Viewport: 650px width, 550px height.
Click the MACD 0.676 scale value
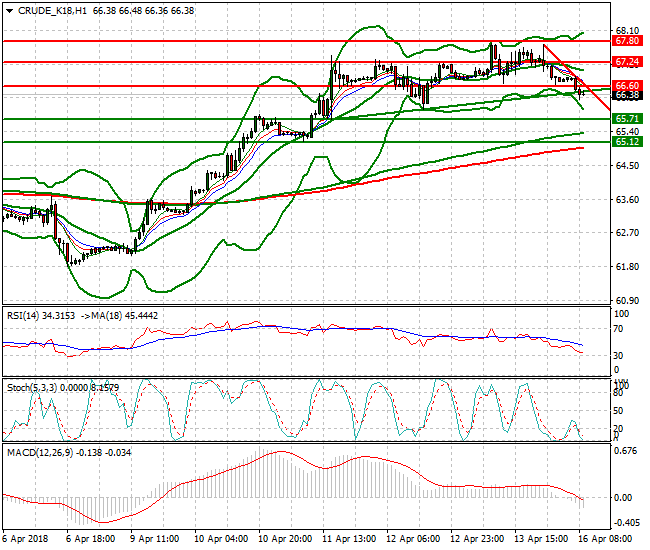[625, 451]
